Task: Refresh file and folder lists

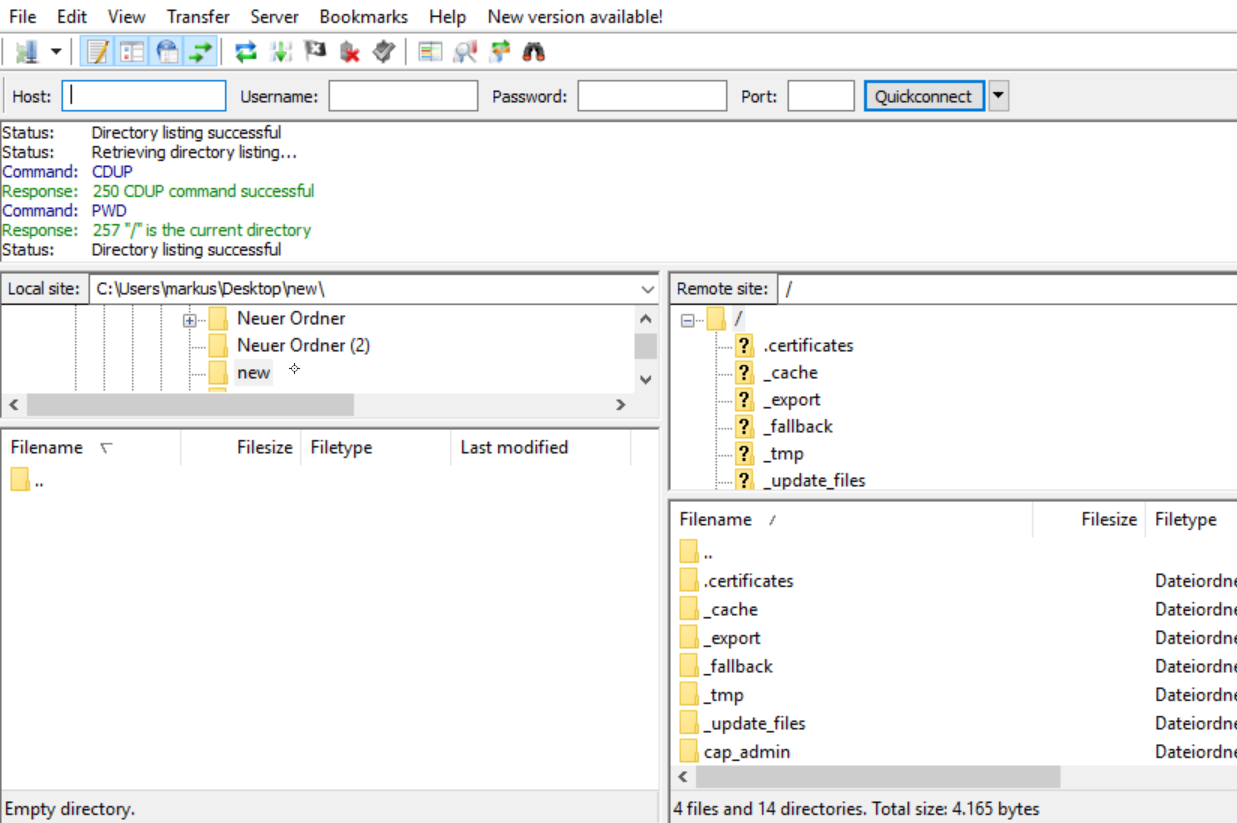Action: tap(246, 51)
